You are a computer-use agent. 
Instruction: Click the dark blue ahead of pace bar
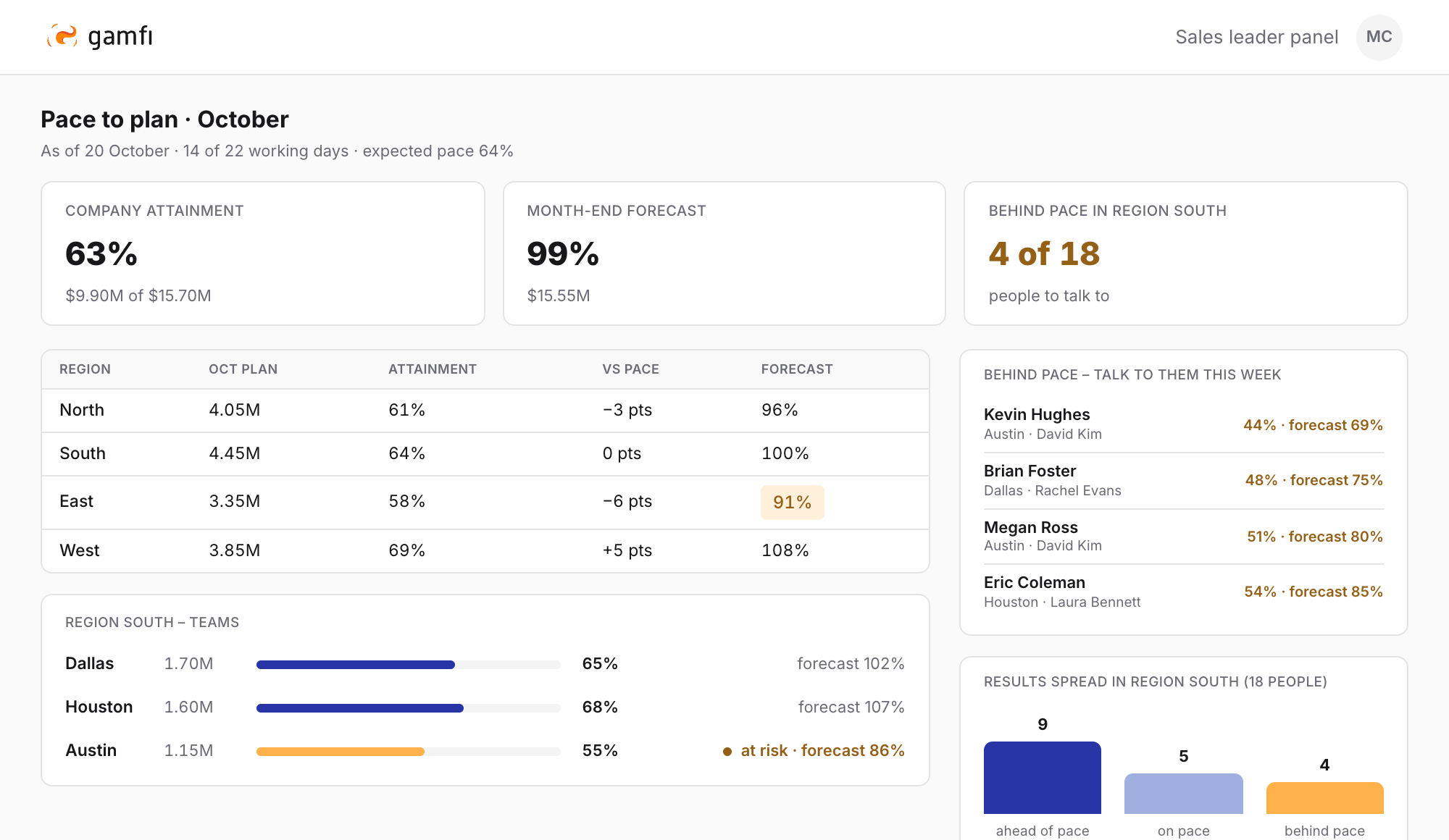coord(1042,777)
